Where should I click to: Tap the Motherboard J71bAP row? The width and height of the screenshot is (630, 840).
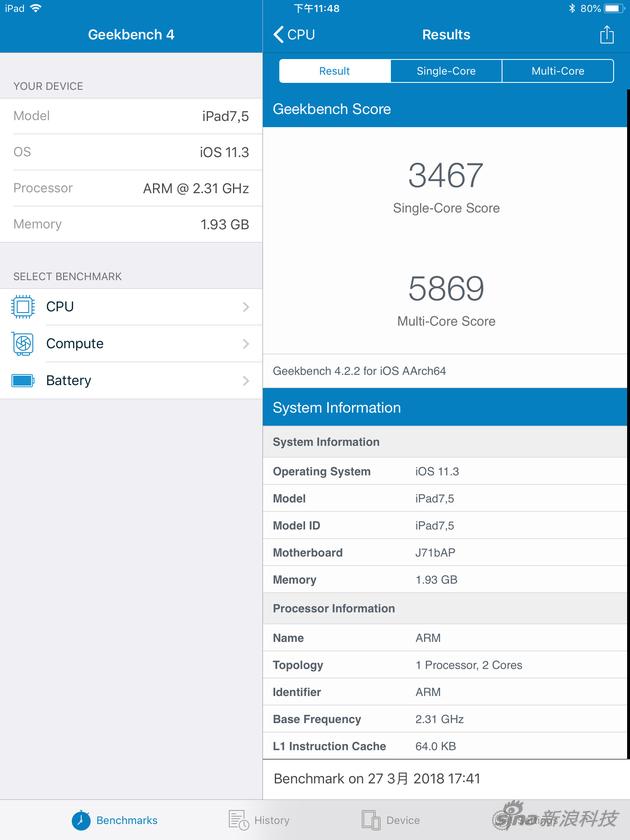pyautogui.click(x=445, y=552)
